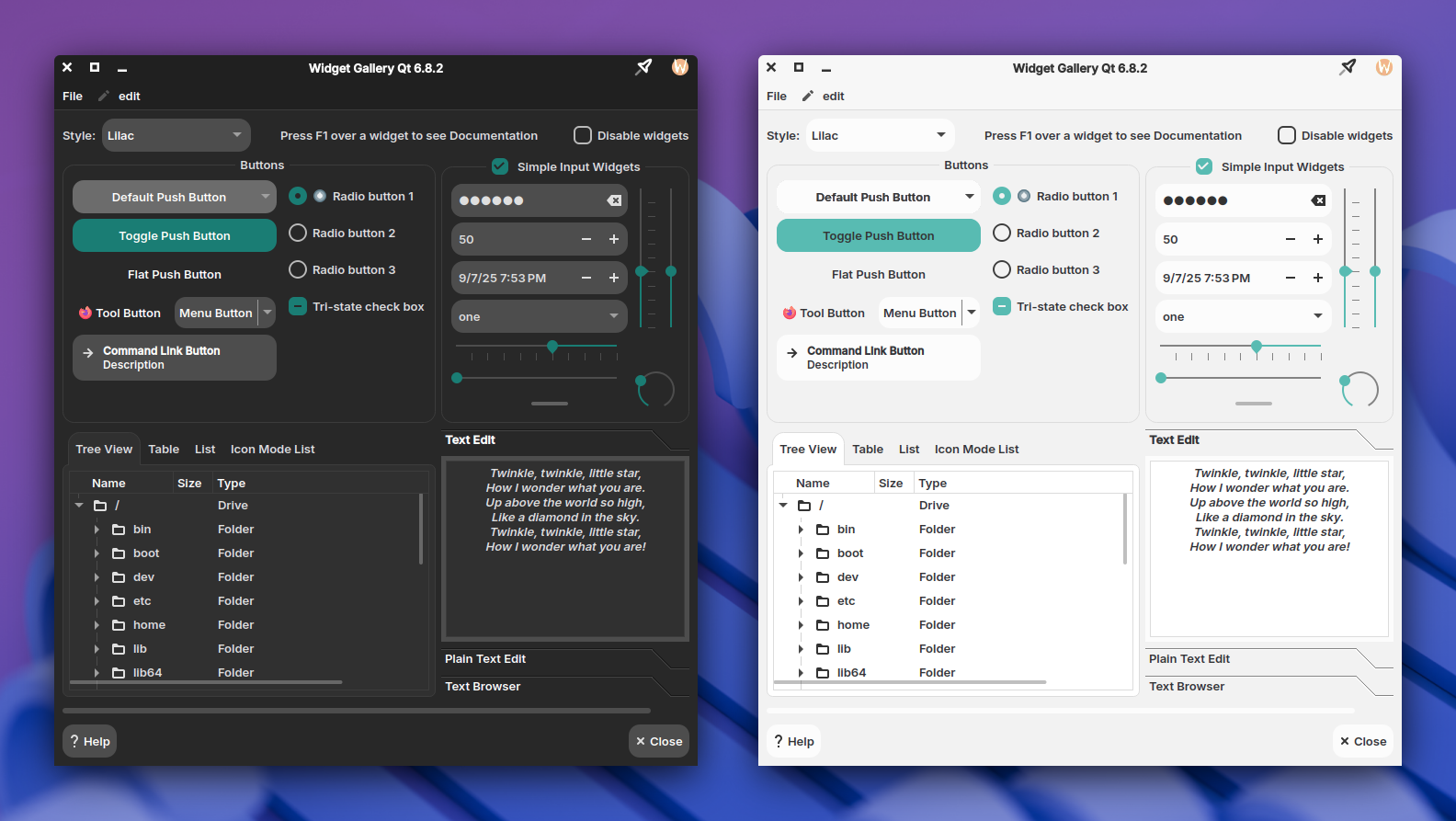Click Tool Button icon in light window

click(x=789, y=313)
